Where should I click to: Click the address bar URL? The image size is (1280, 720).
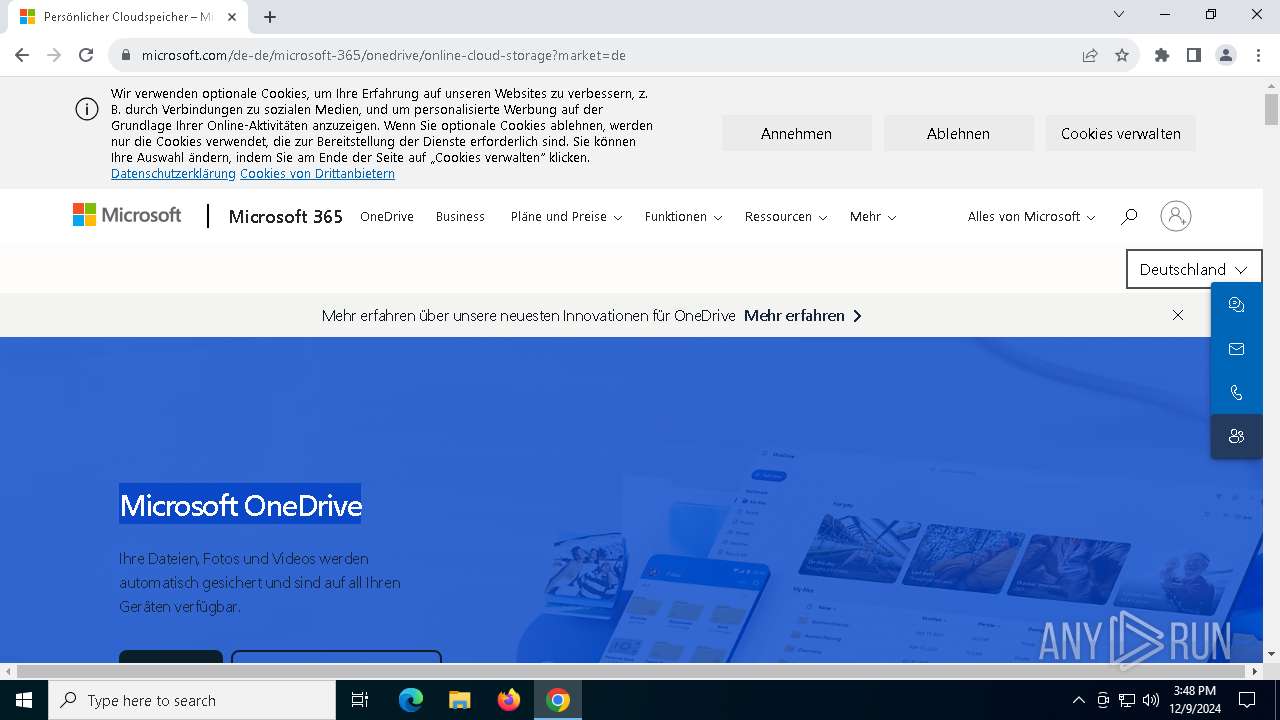(384, 55)
